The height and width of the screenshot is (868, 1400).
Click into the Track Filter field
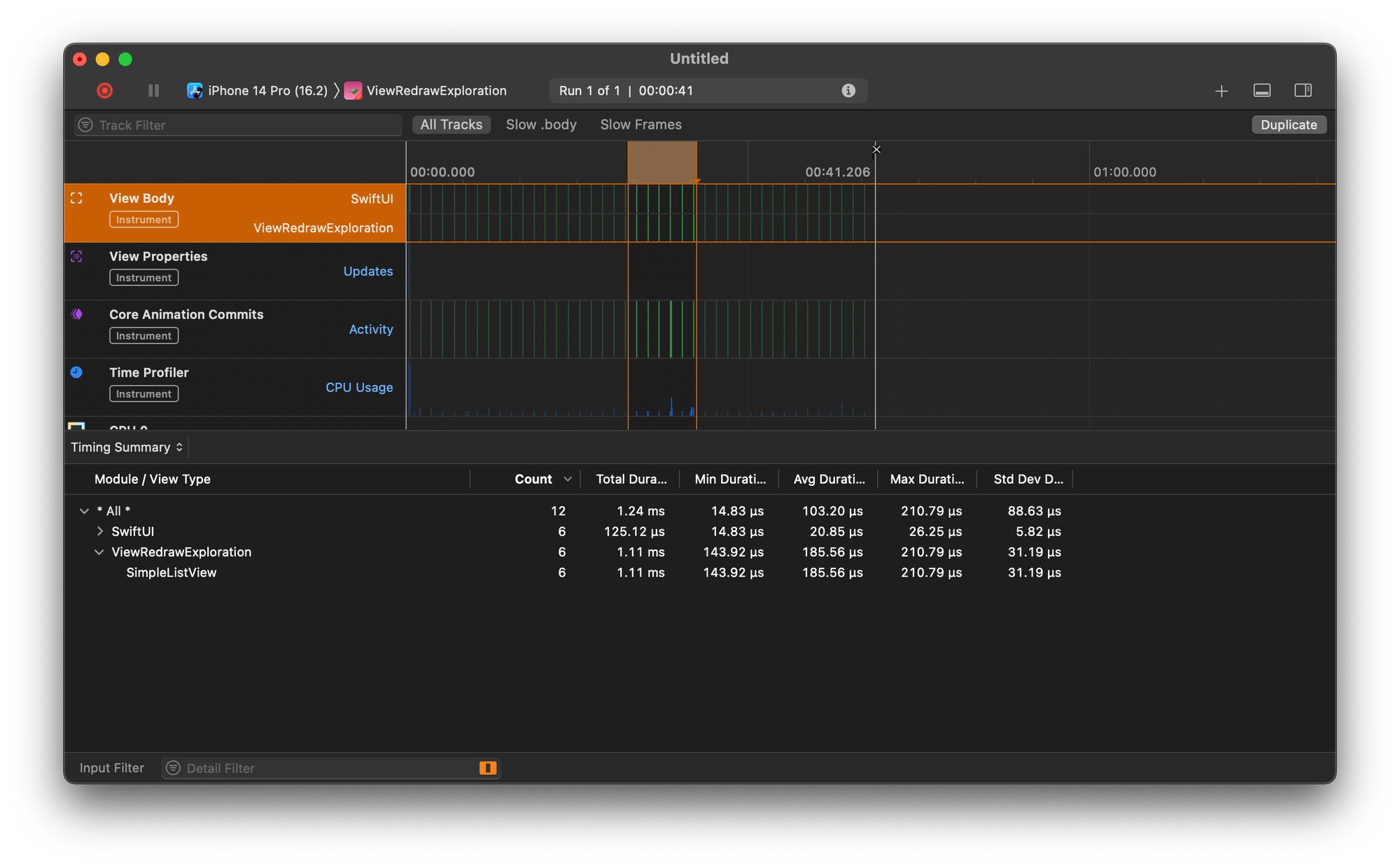tap(238, 125)
